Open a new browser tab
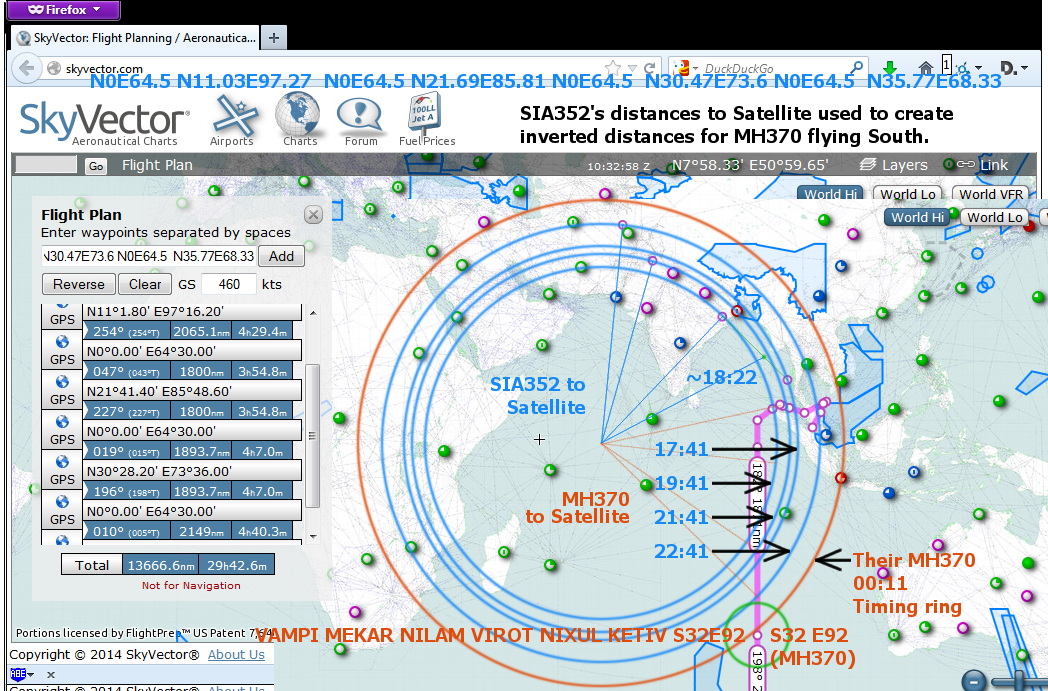The image size is (1048, 691). [x=274, y=38]
